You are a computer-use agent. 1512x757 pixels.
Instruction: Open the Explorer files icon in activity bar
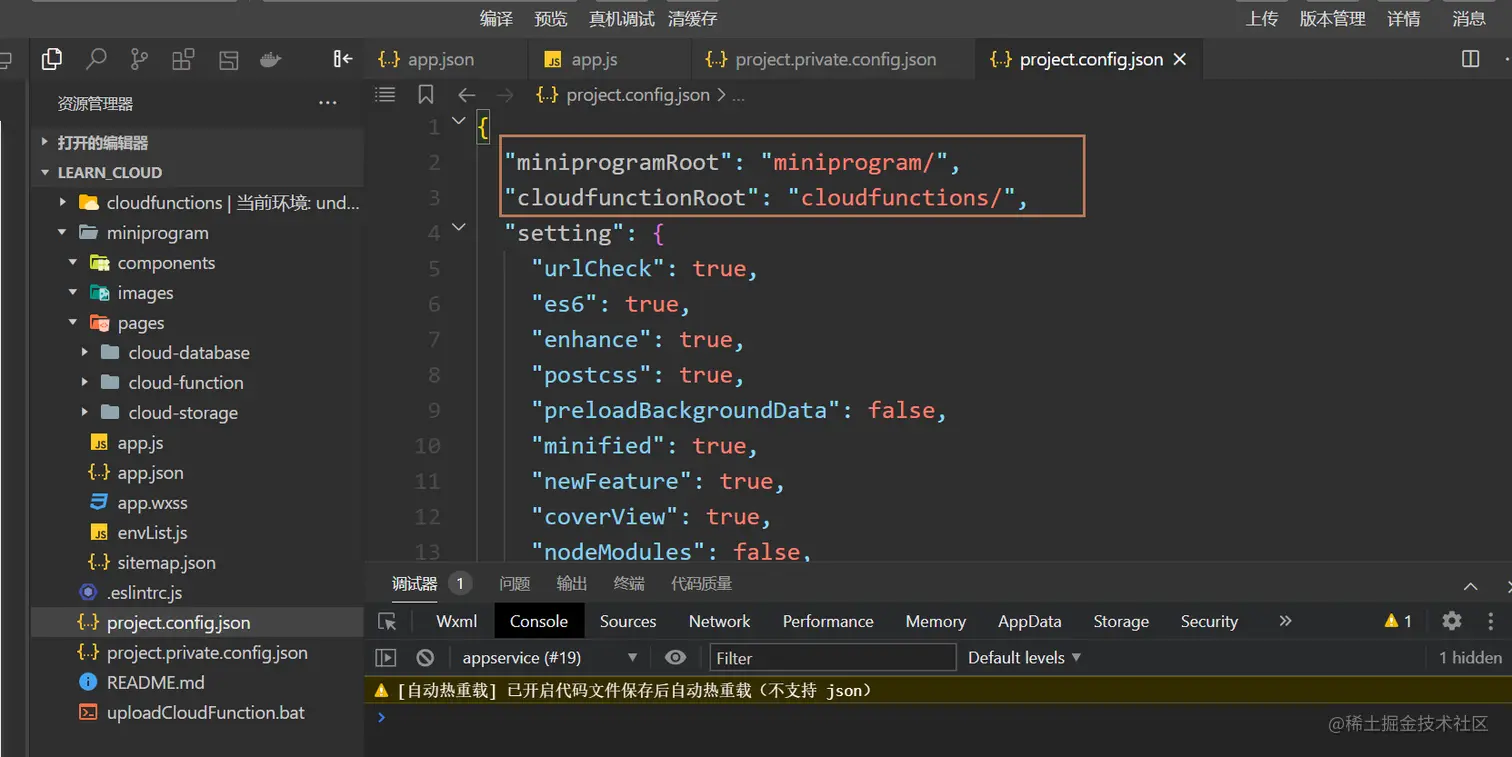(52, 59)
